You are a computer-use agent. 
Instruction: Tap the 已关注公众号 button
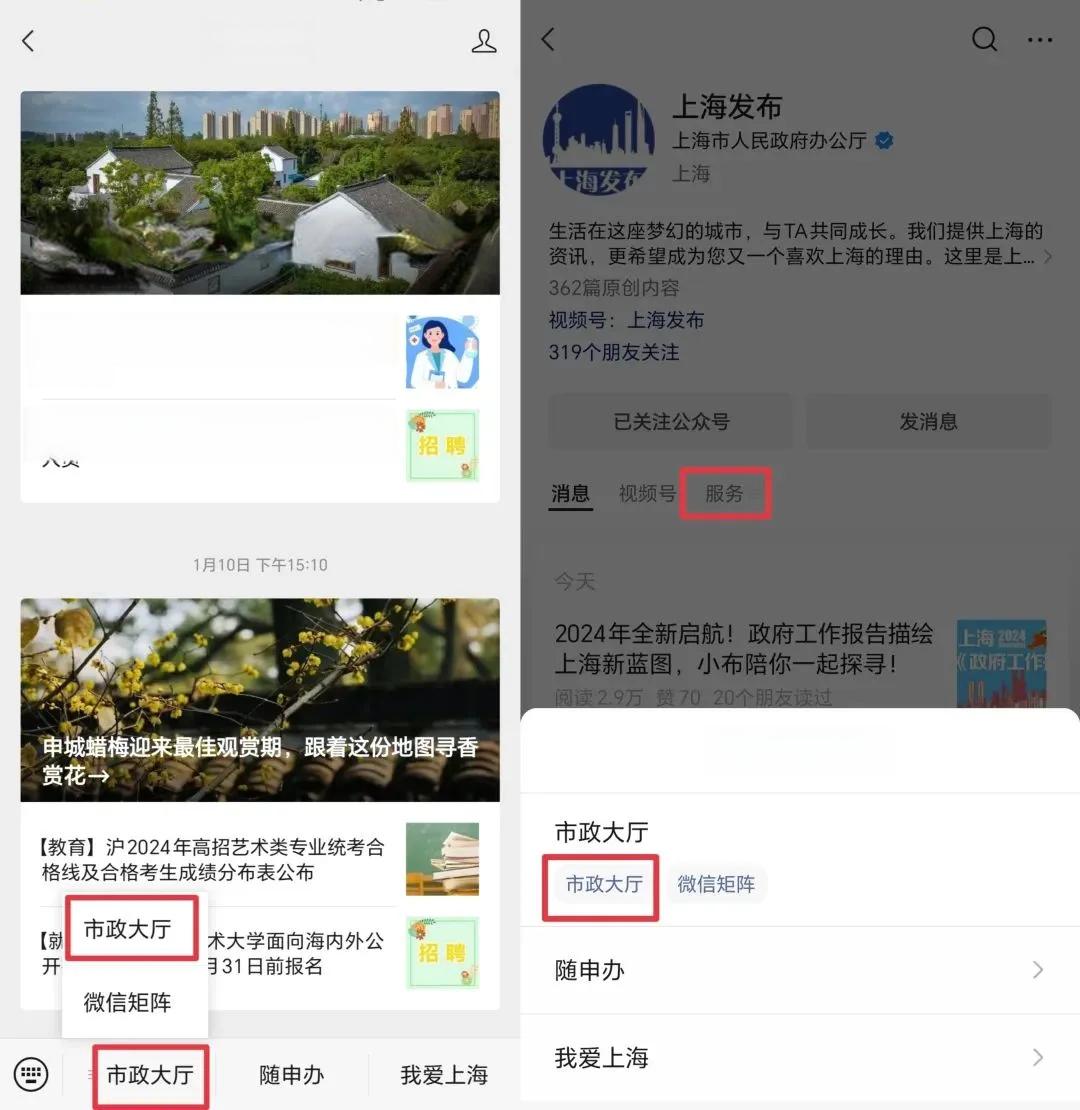671,421
